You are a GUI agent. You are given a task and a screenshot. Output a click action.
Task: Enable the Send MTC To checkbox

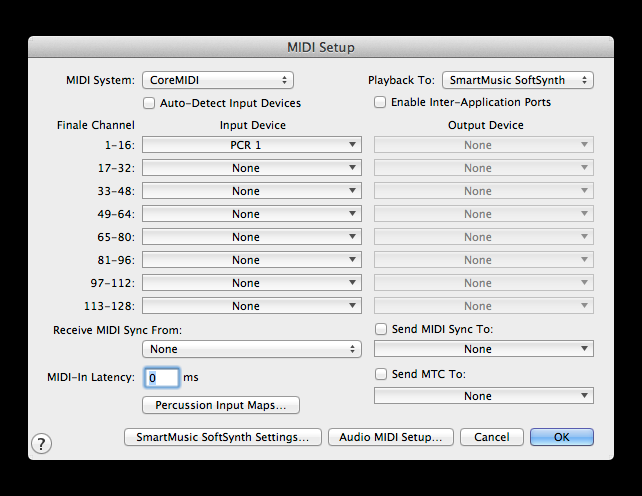[380, 374]
